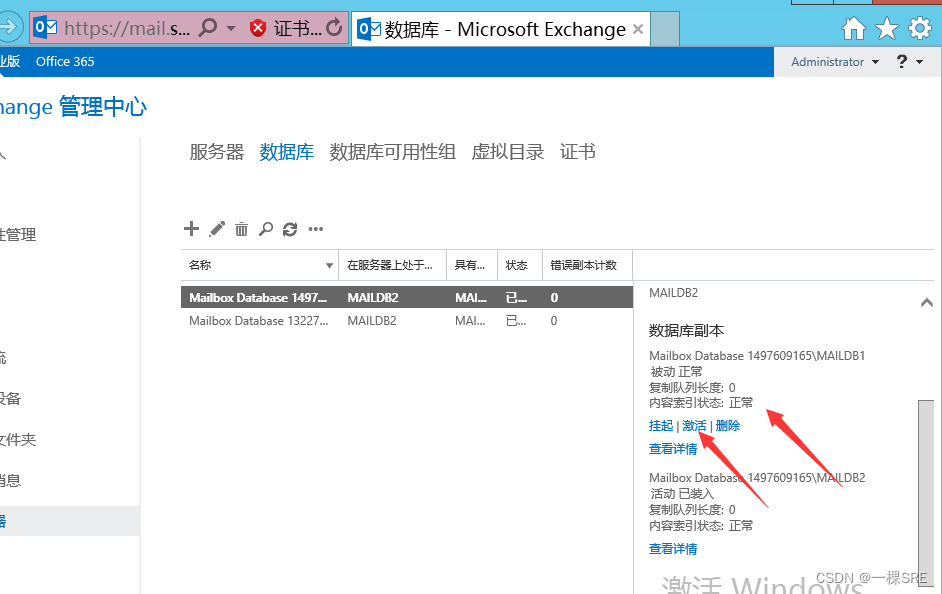
Task: Click the browser favorites star icon
Action: click(x=887, y=28)
